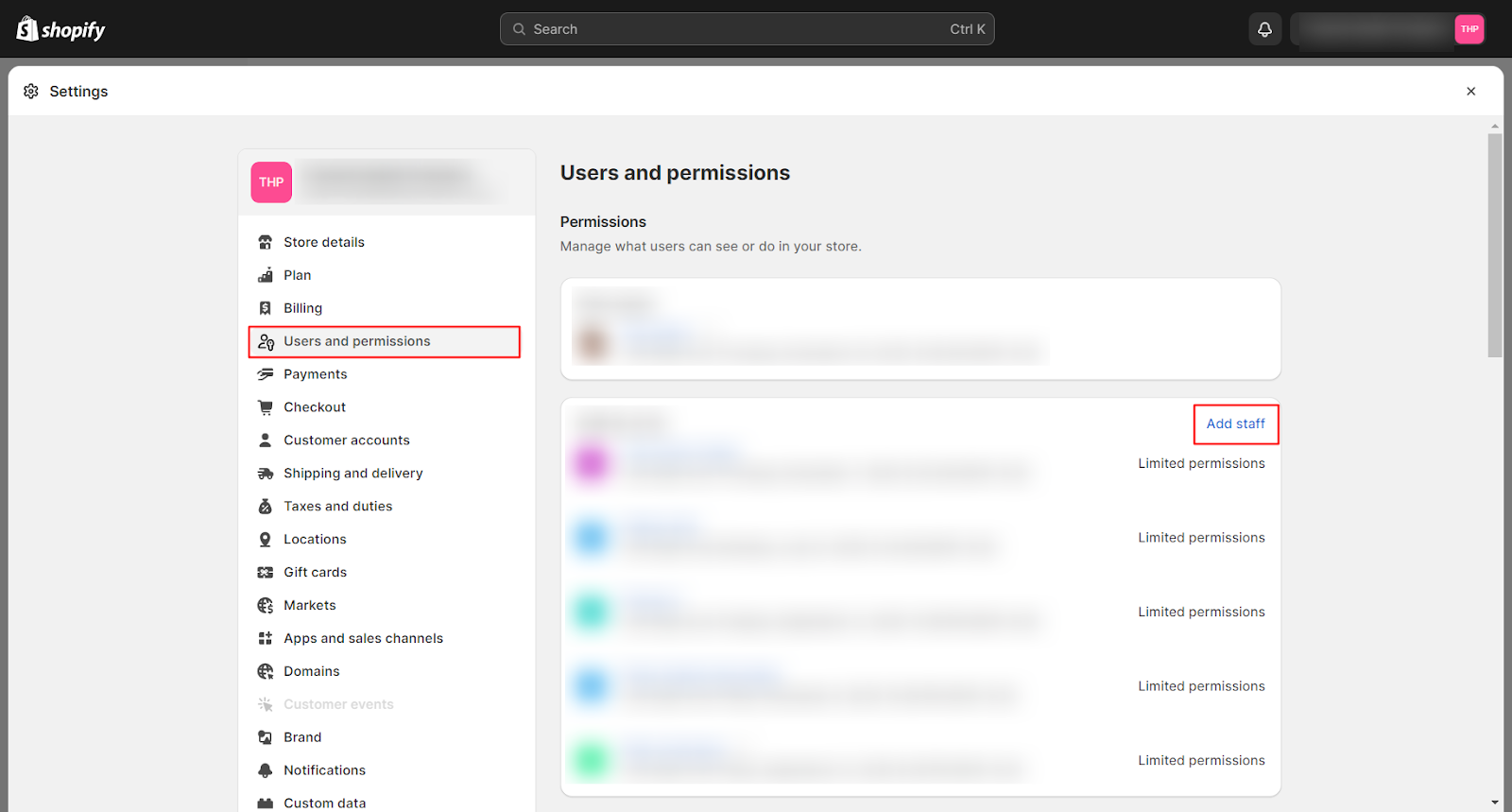The image size is (1512, 812).
Task: Select the Customer accounts person icon
Action: [266, 441]
